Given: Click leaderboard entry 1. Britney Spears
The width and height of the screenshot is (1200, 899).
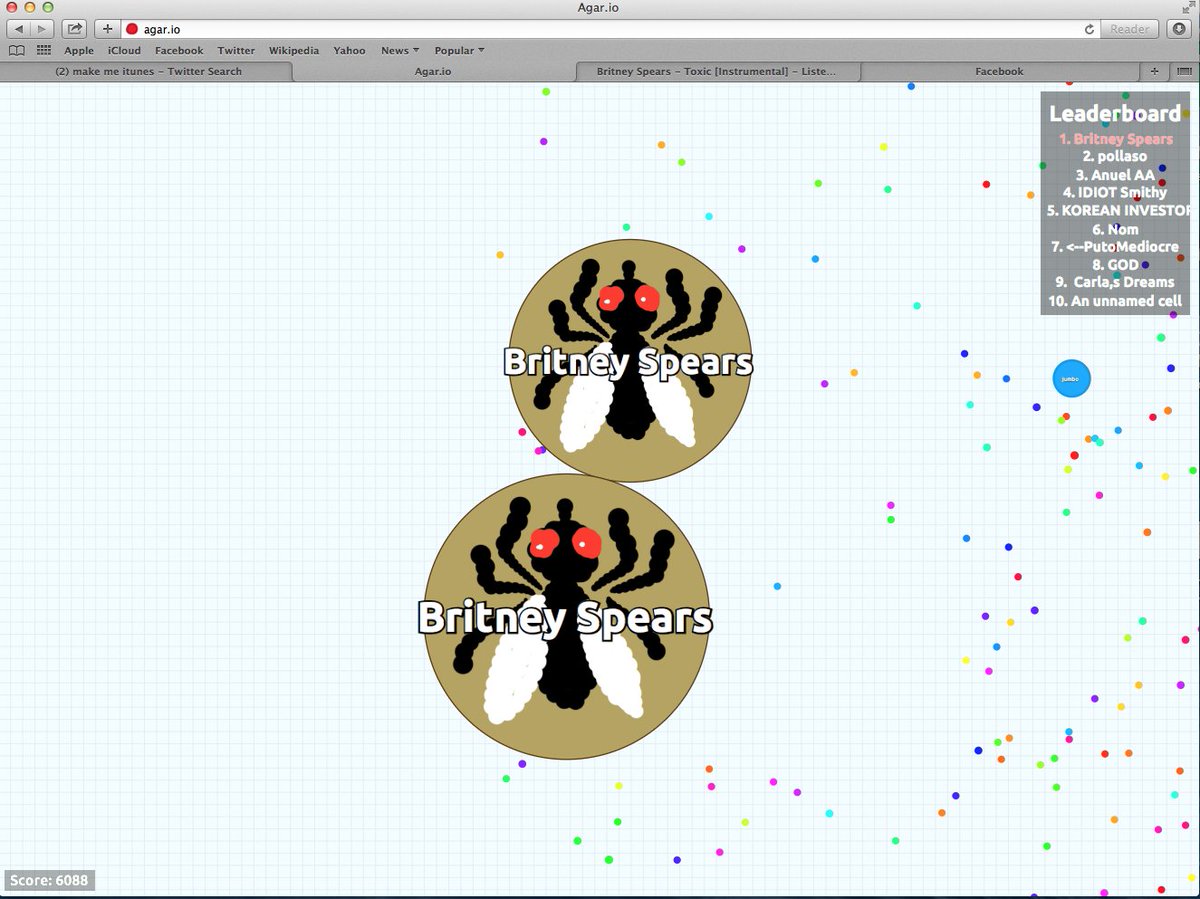Looking at the screenshot, I should (x=1116, y=139).
